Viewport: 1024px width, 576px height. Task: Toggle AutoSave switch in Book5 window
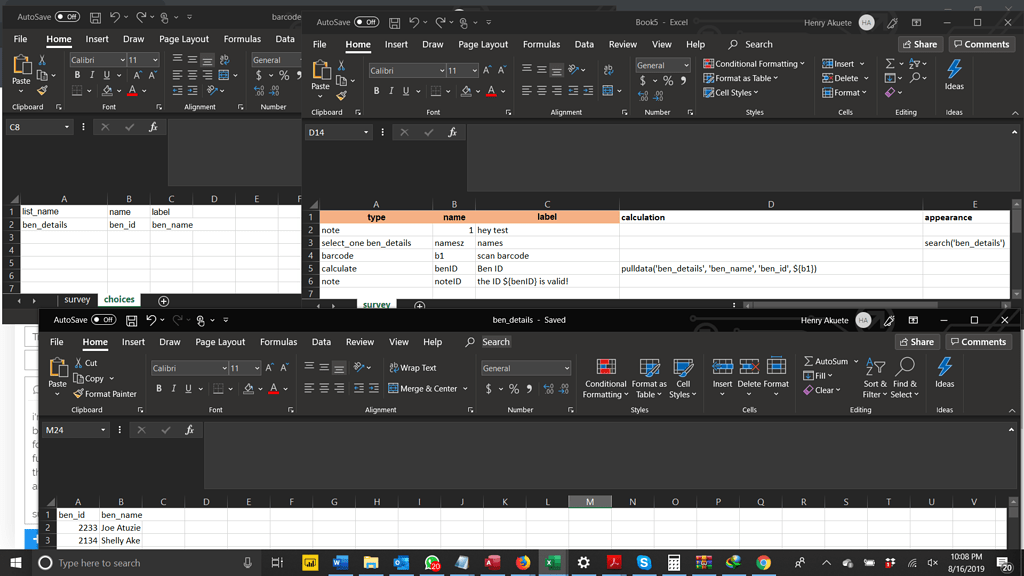(x=367, y=22)
